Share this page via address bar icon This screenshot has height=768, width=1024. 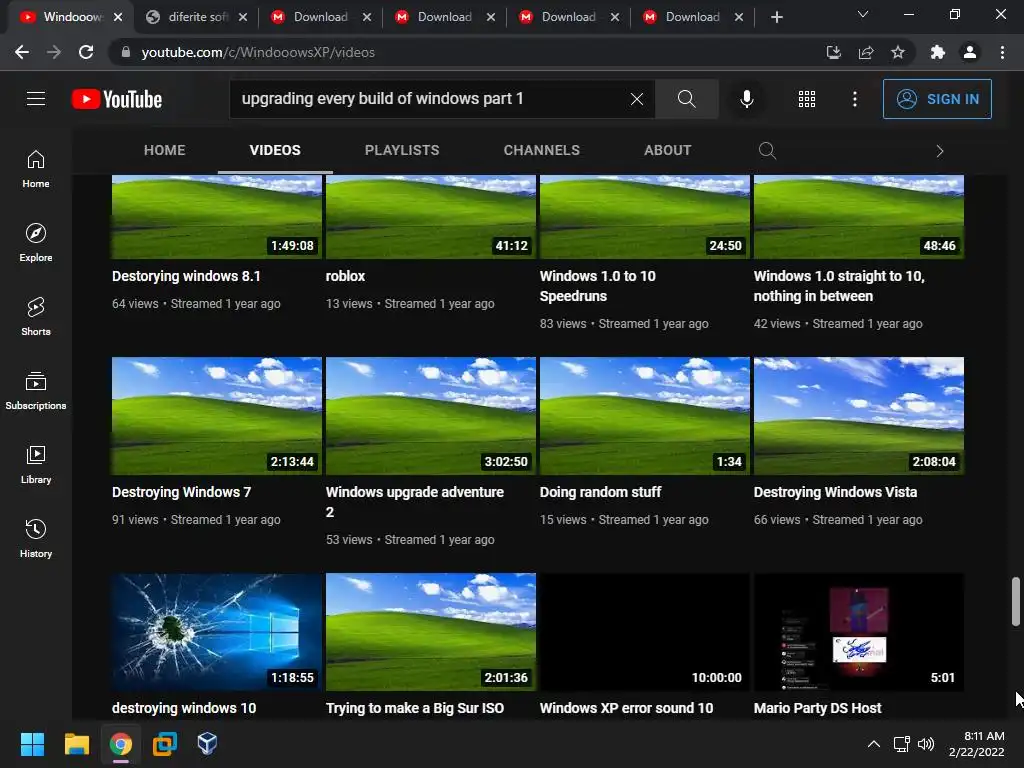[x=866, y=52]
